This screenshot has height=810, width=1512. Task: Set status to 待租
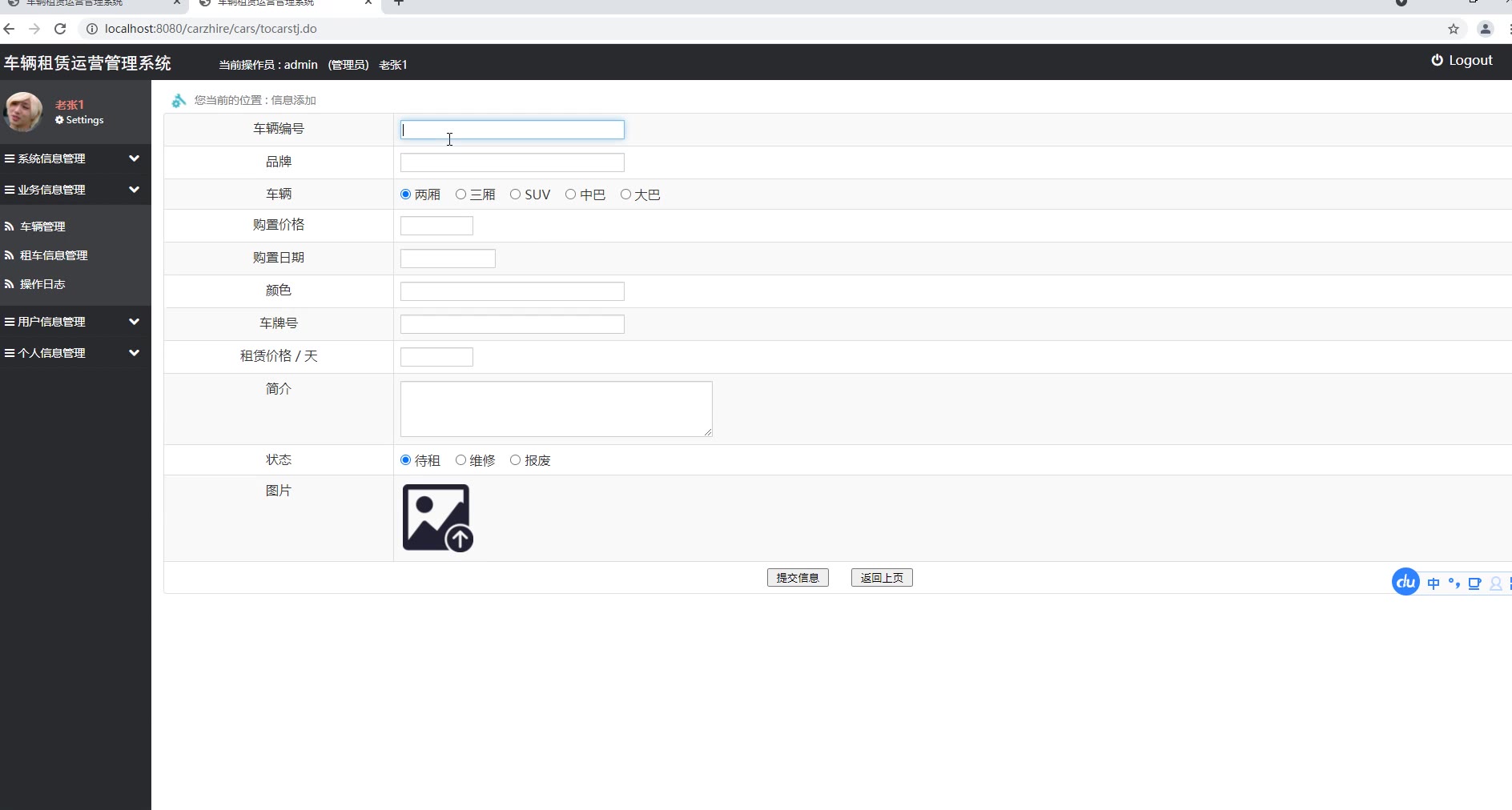click(x=406, y=460)
